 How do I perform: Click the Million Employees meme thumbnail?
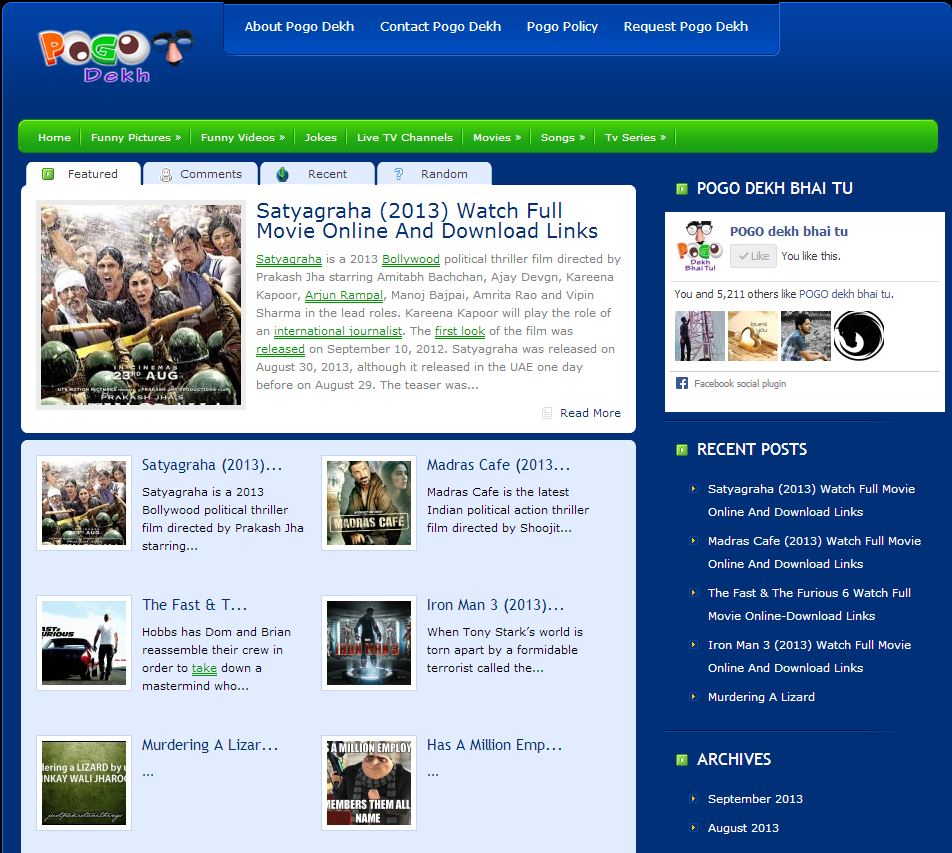[369, 783]
